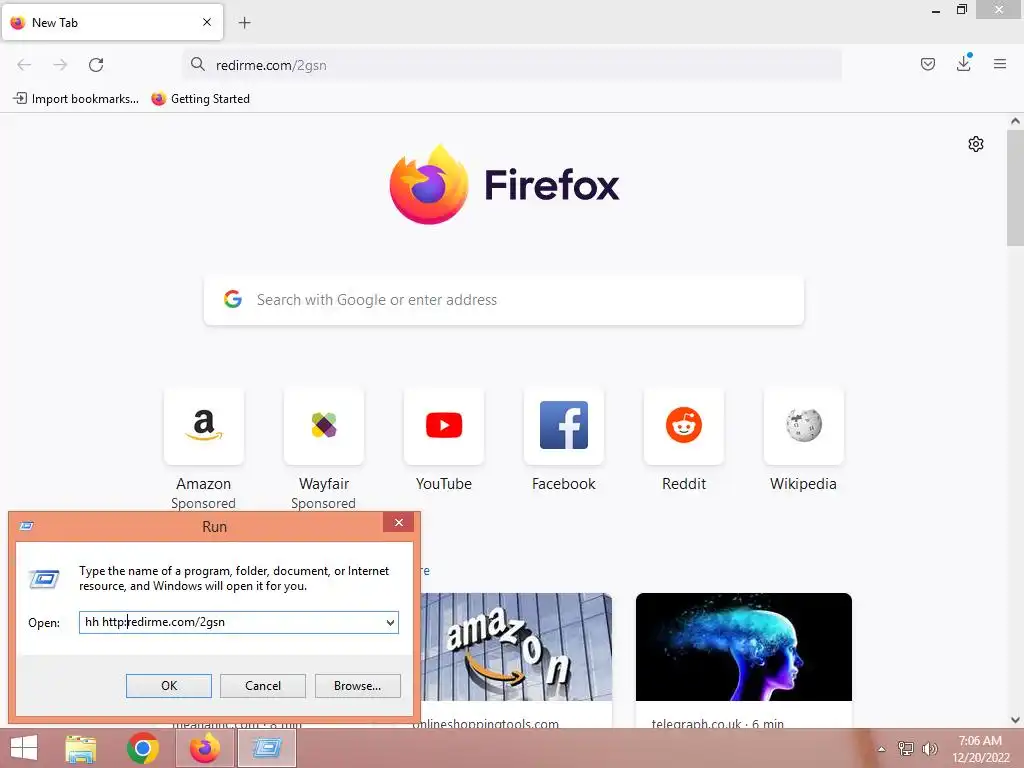Go forward with the forward arrow
This screenshot has height=768, width=1024.
tap(60, 65)
